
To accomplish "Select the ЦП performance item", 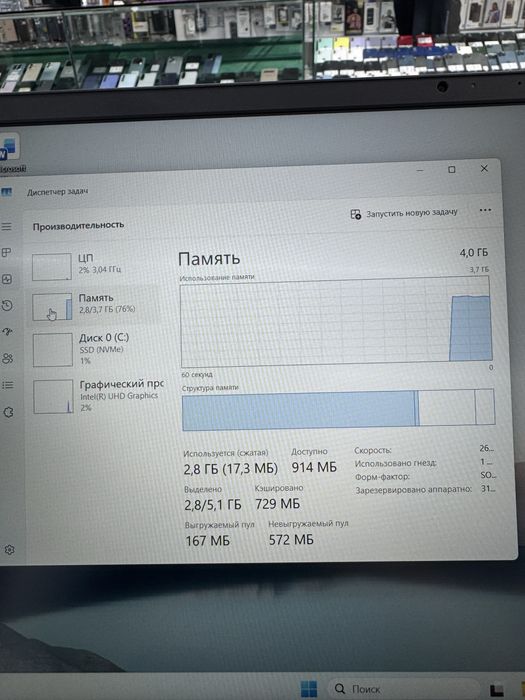I will [94, 266].
